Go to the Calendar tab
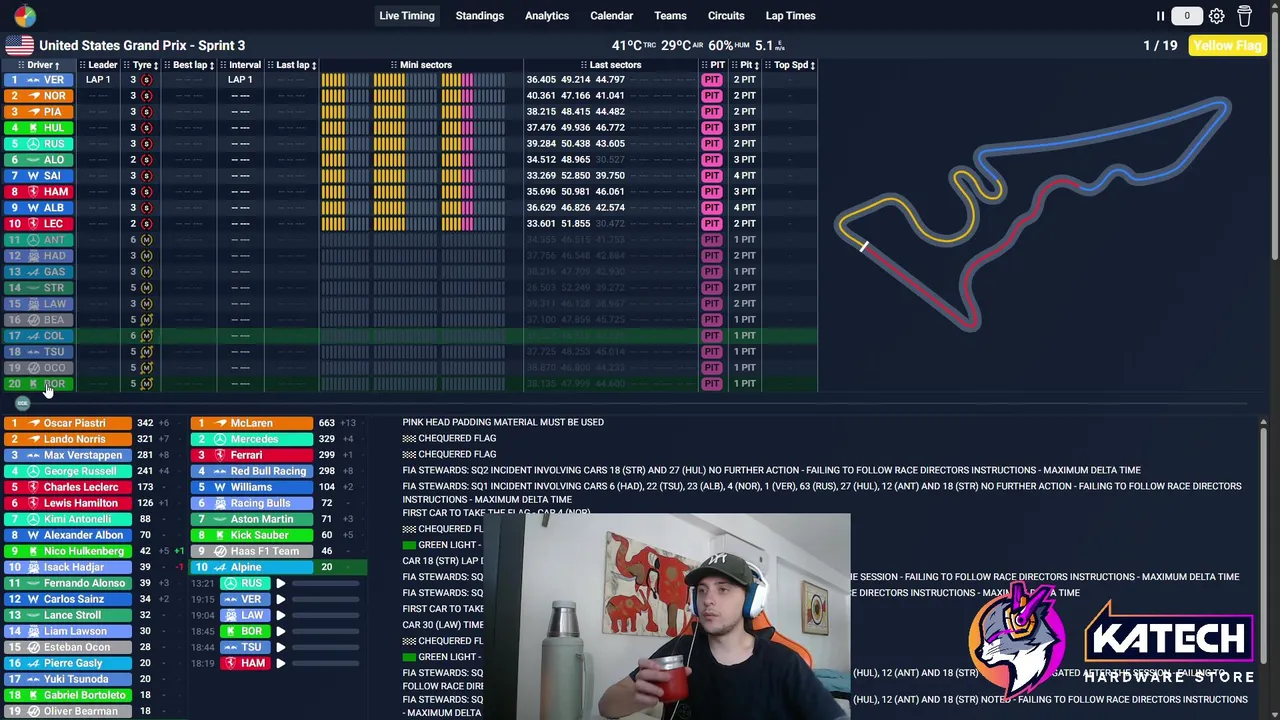 (x=611, y=16)
